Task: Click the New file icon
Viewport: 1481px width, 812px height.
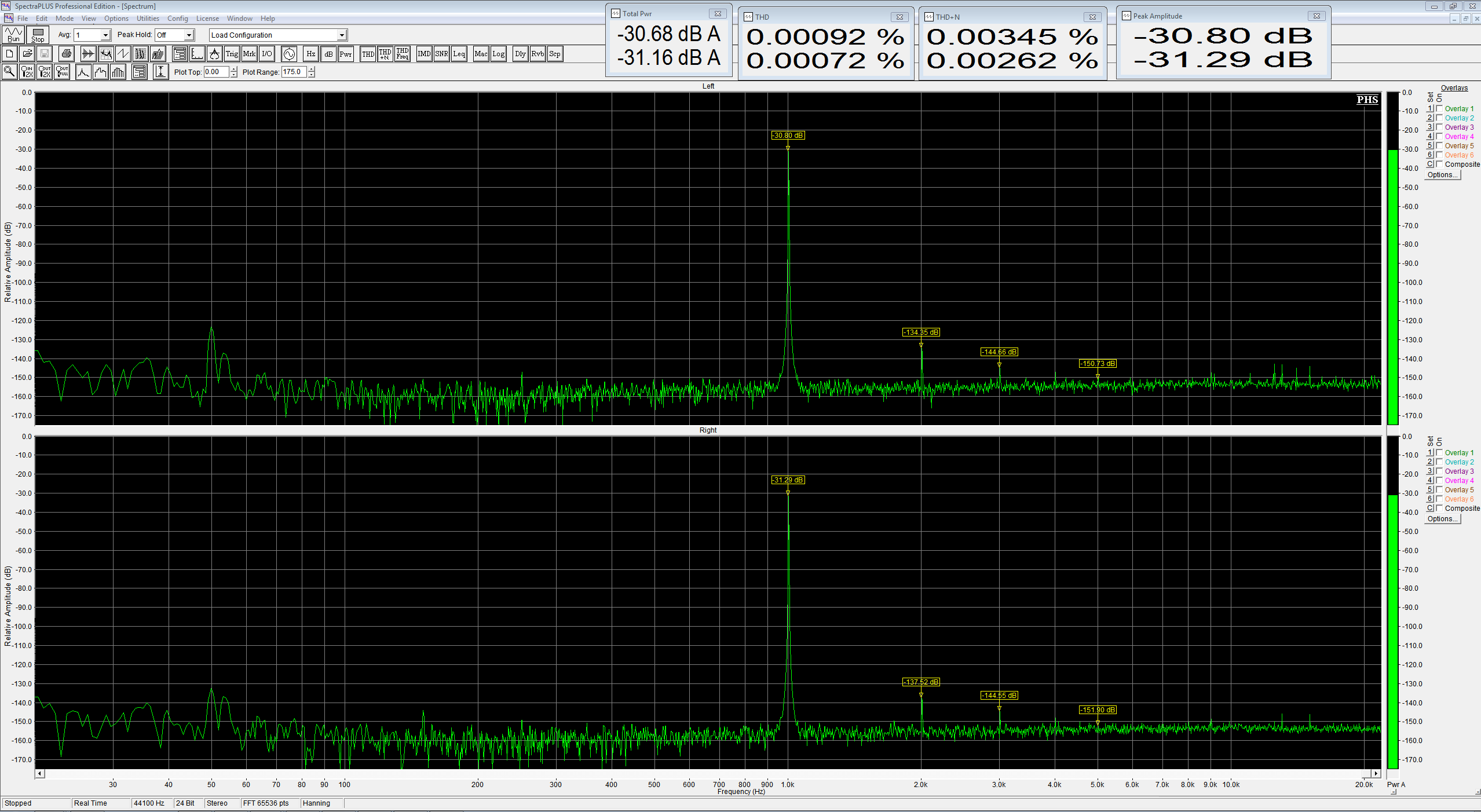Action: (x=10, y=54)
